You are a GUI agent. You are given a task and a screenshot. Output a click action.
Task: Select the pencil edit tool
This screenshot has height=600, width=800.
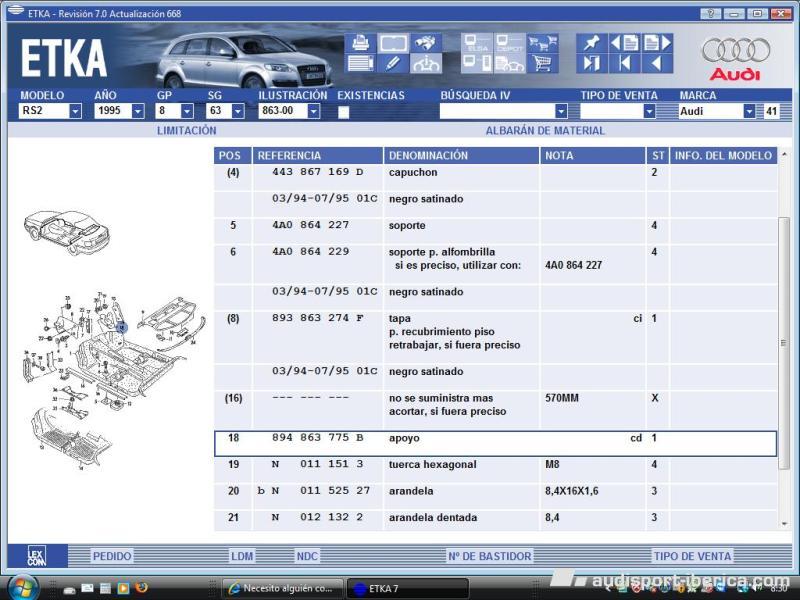coord(393,64)
